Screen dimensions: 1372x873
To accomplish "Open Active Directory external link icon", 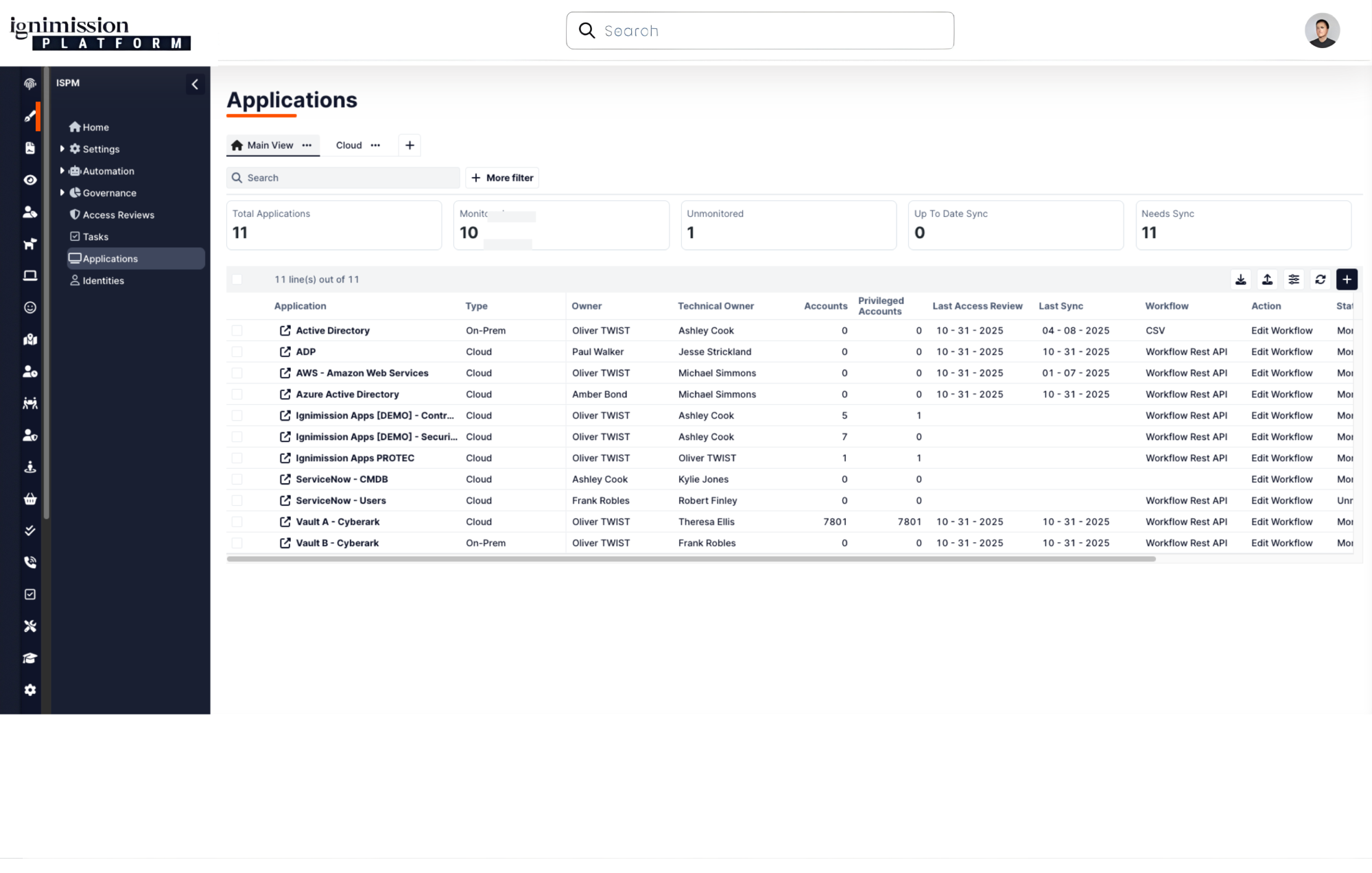I will point(285,330).
